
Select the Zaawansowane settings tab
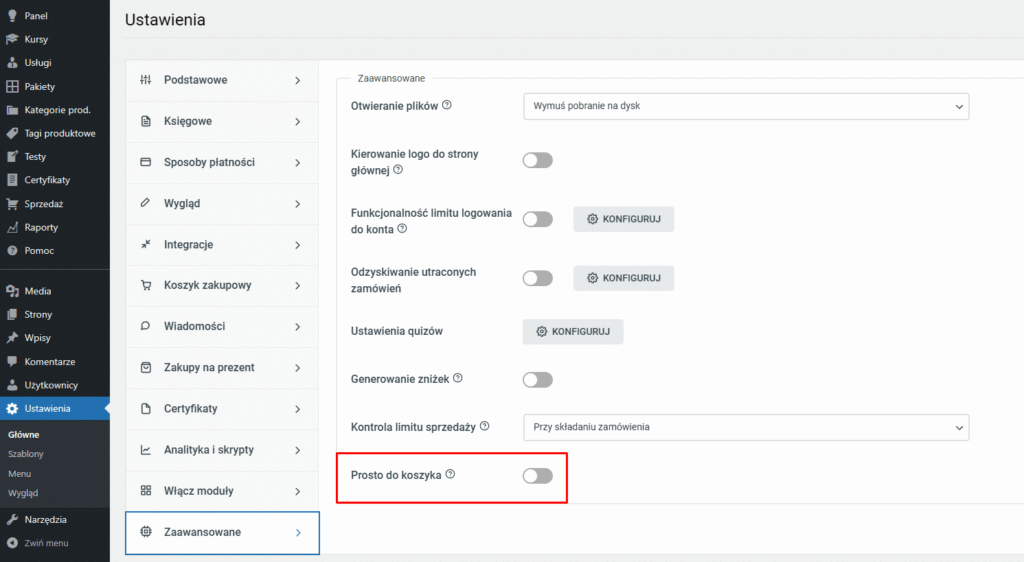pos(222,533)
